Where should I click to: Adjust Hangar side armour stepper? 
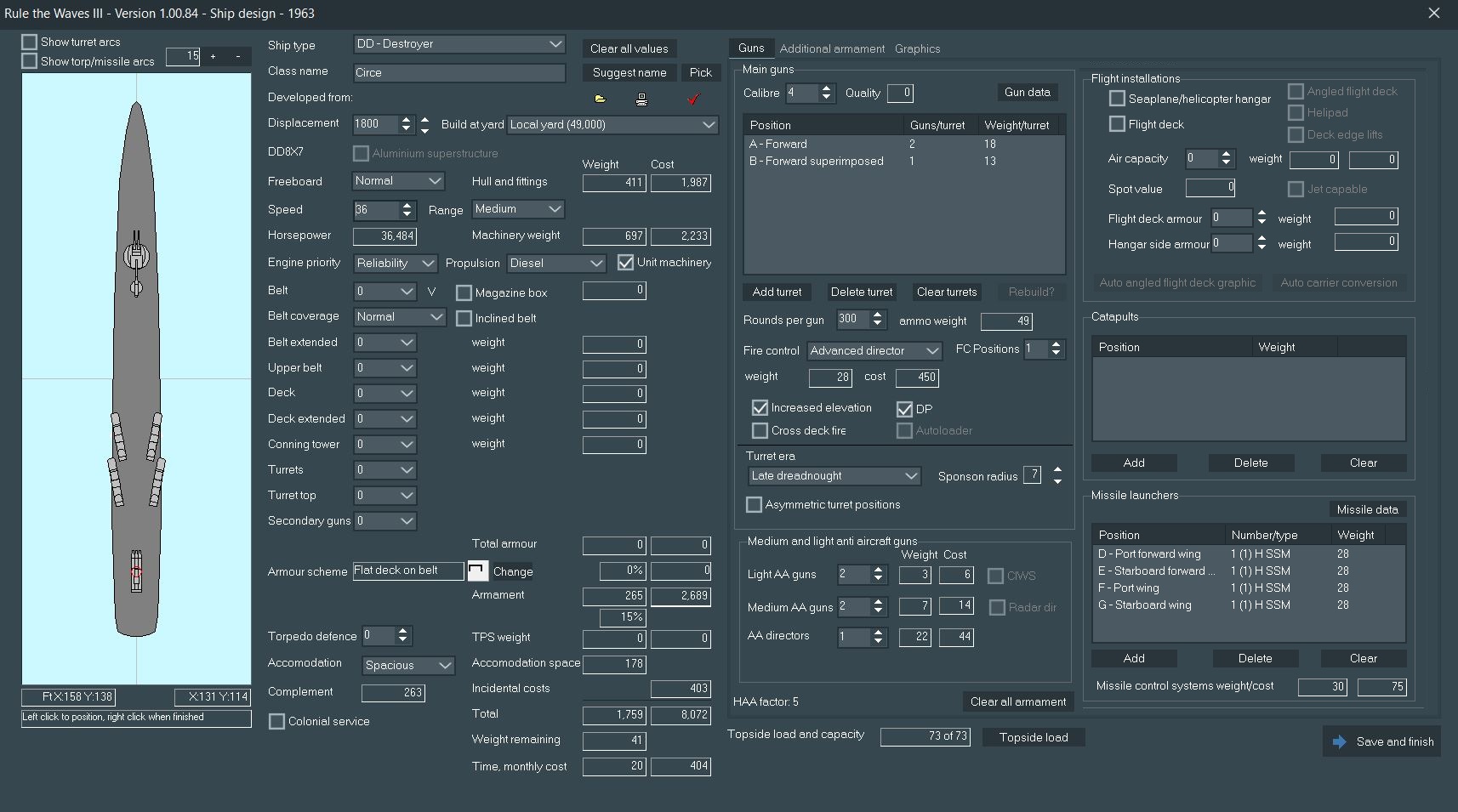[1261, 243]
